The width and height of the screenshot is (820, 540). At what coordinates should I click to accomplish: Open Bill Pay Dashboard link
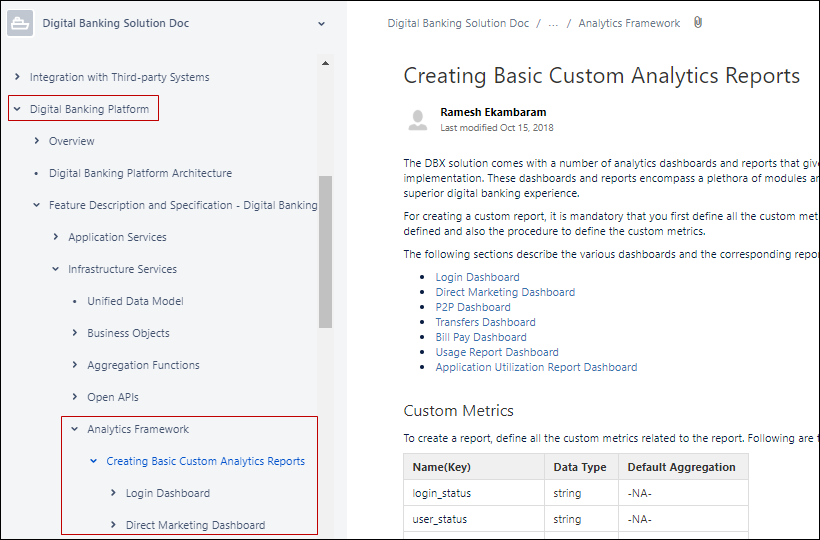481,337
